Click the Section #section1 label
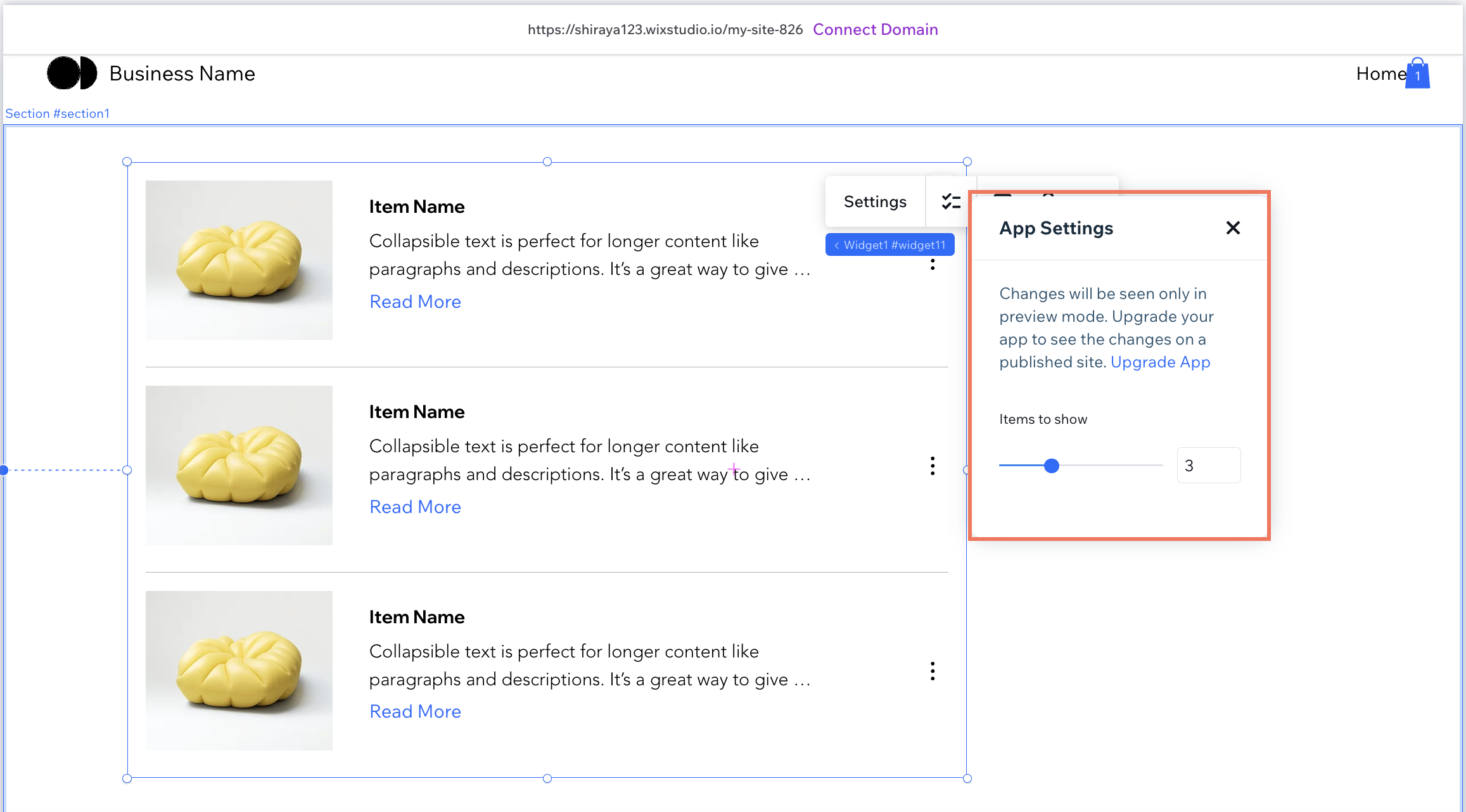Screen dimensions: 1466x812 coord(57,113)
